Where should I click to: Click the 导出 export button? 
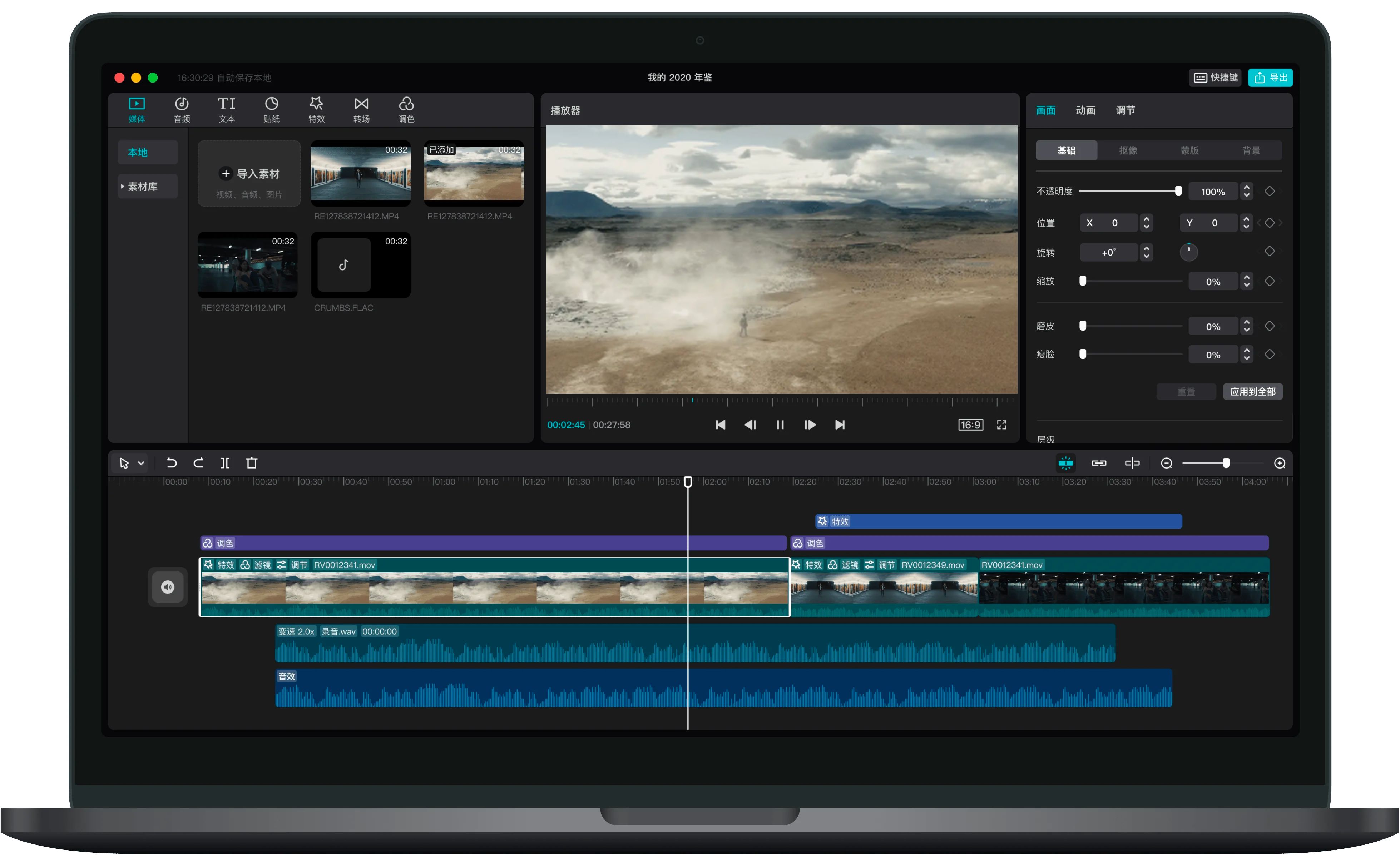pos(1270,78)
